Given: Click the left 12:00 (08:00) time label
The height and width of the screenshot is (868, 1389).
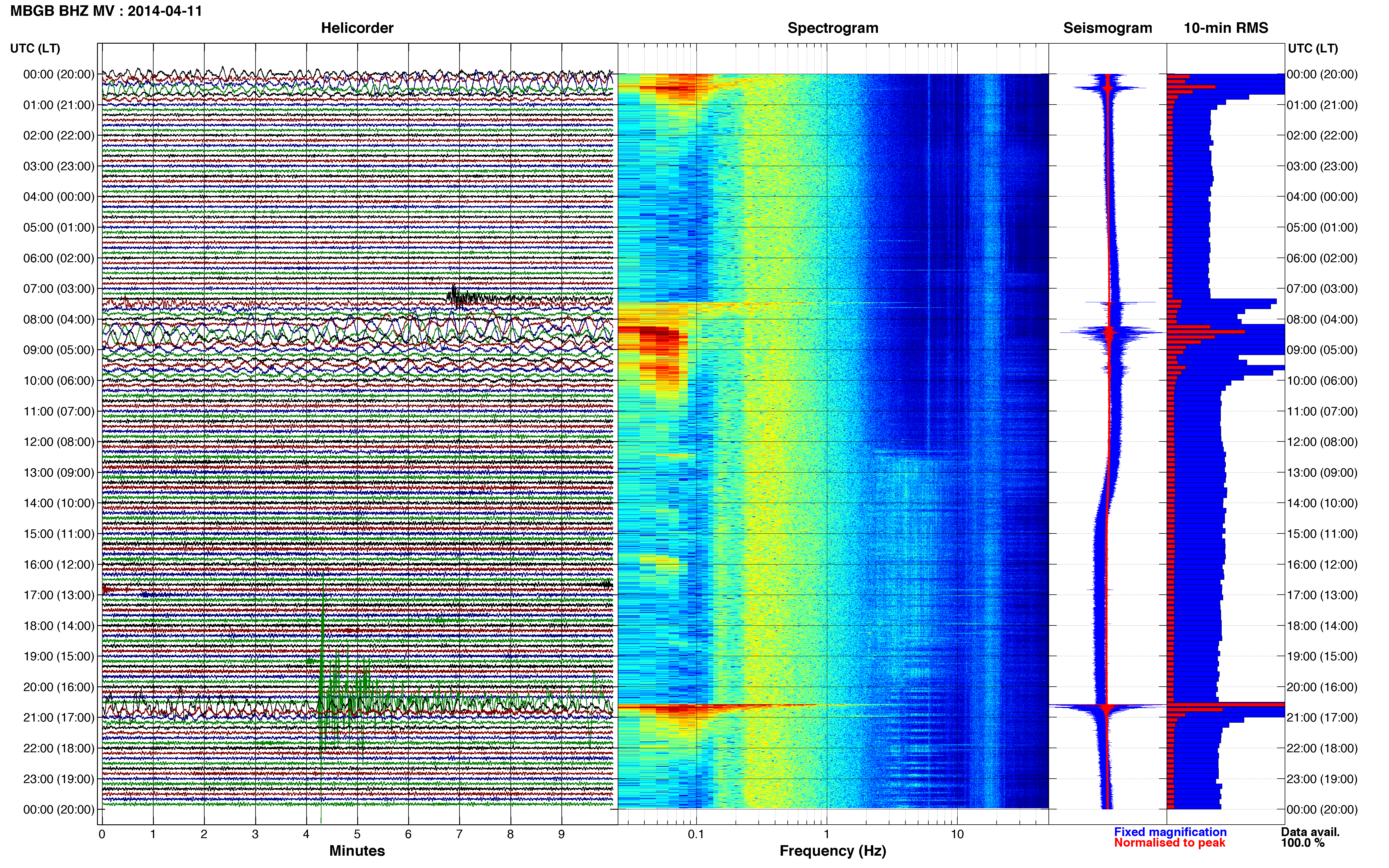Looking at the screenshot, I should pos(59,441).
